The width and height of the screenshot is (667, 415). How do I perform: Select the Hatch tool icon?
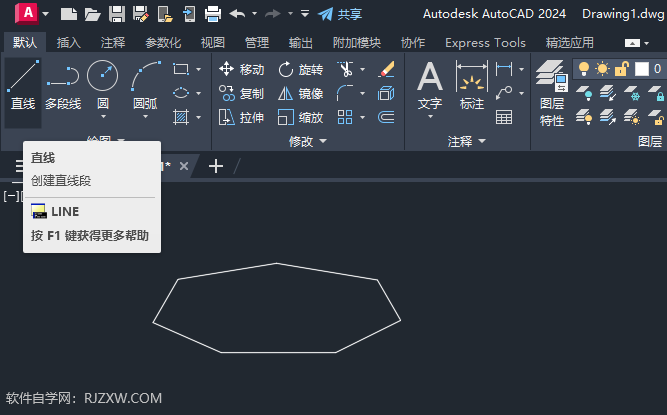click(181, 117)
